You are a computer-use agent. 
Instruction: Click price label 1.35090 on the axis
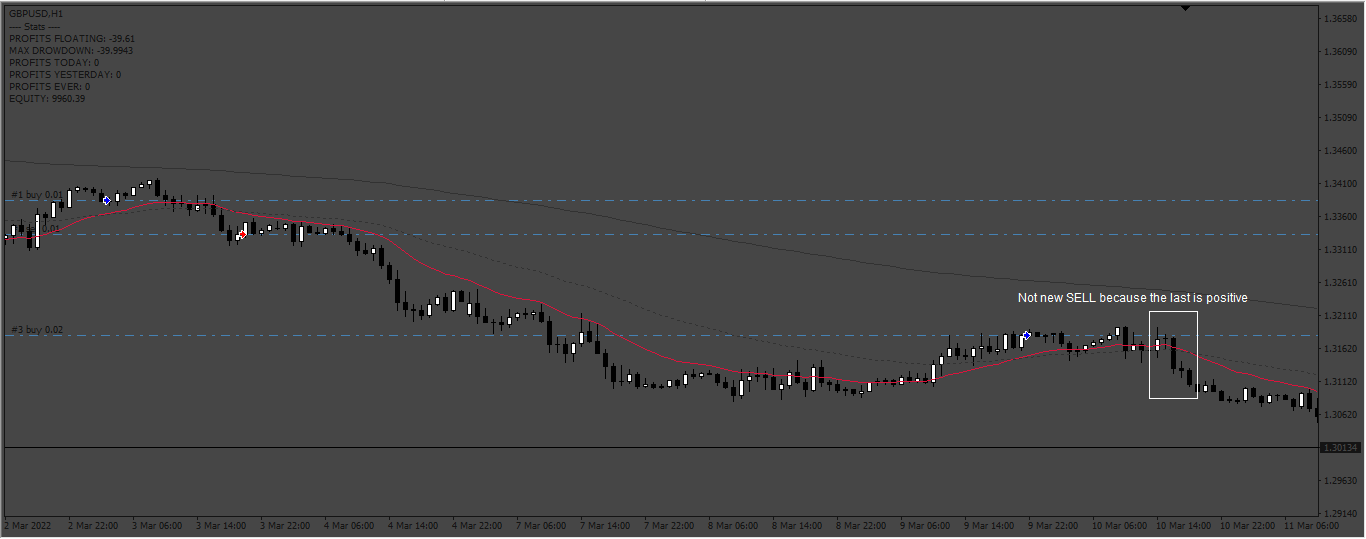[1340, 118]
